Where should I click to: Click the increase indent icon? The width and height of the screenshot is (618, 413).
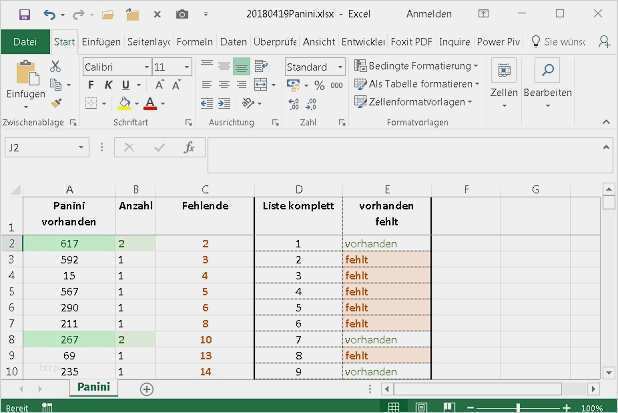[x=224, y=103]
